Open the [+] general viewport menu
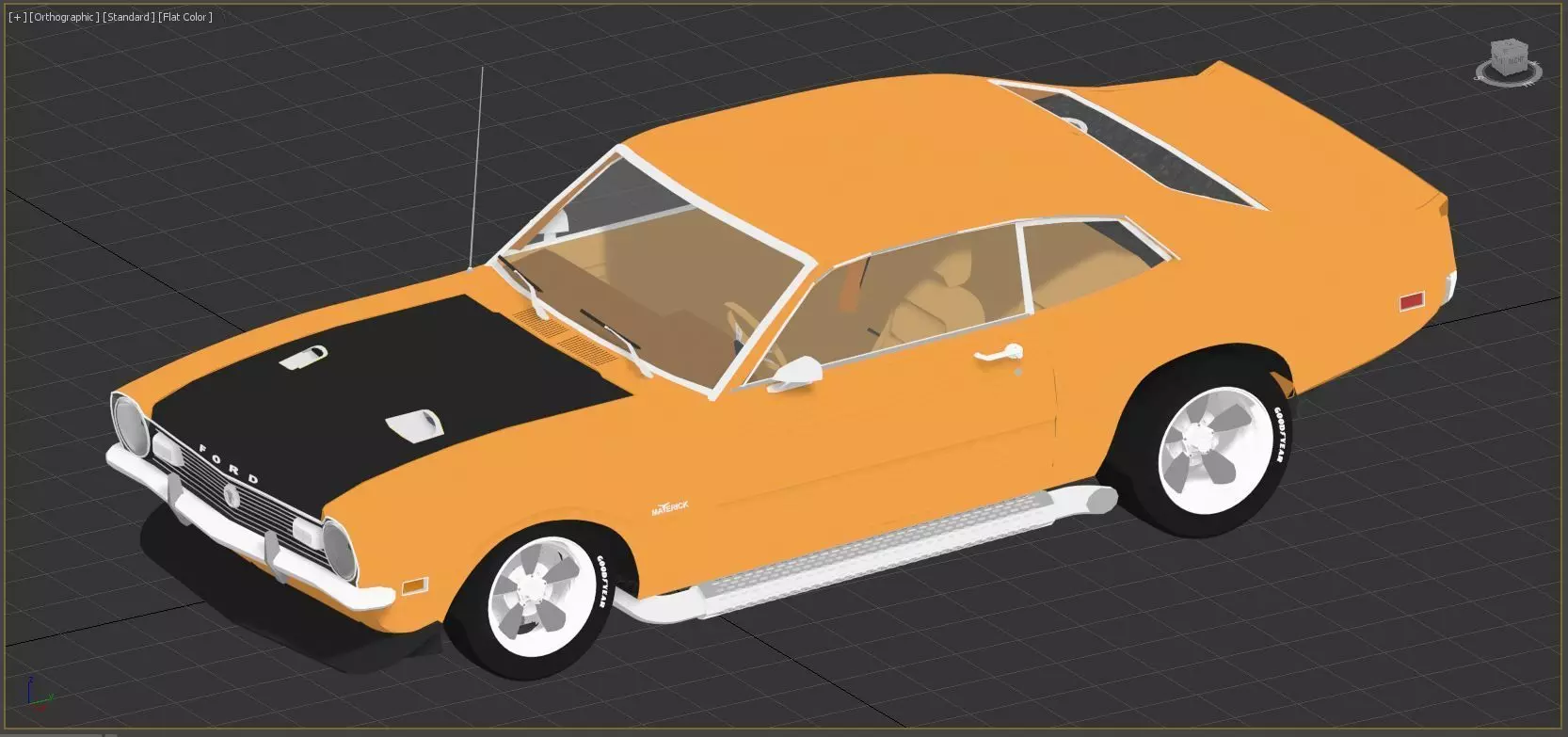 click(17, 17)
